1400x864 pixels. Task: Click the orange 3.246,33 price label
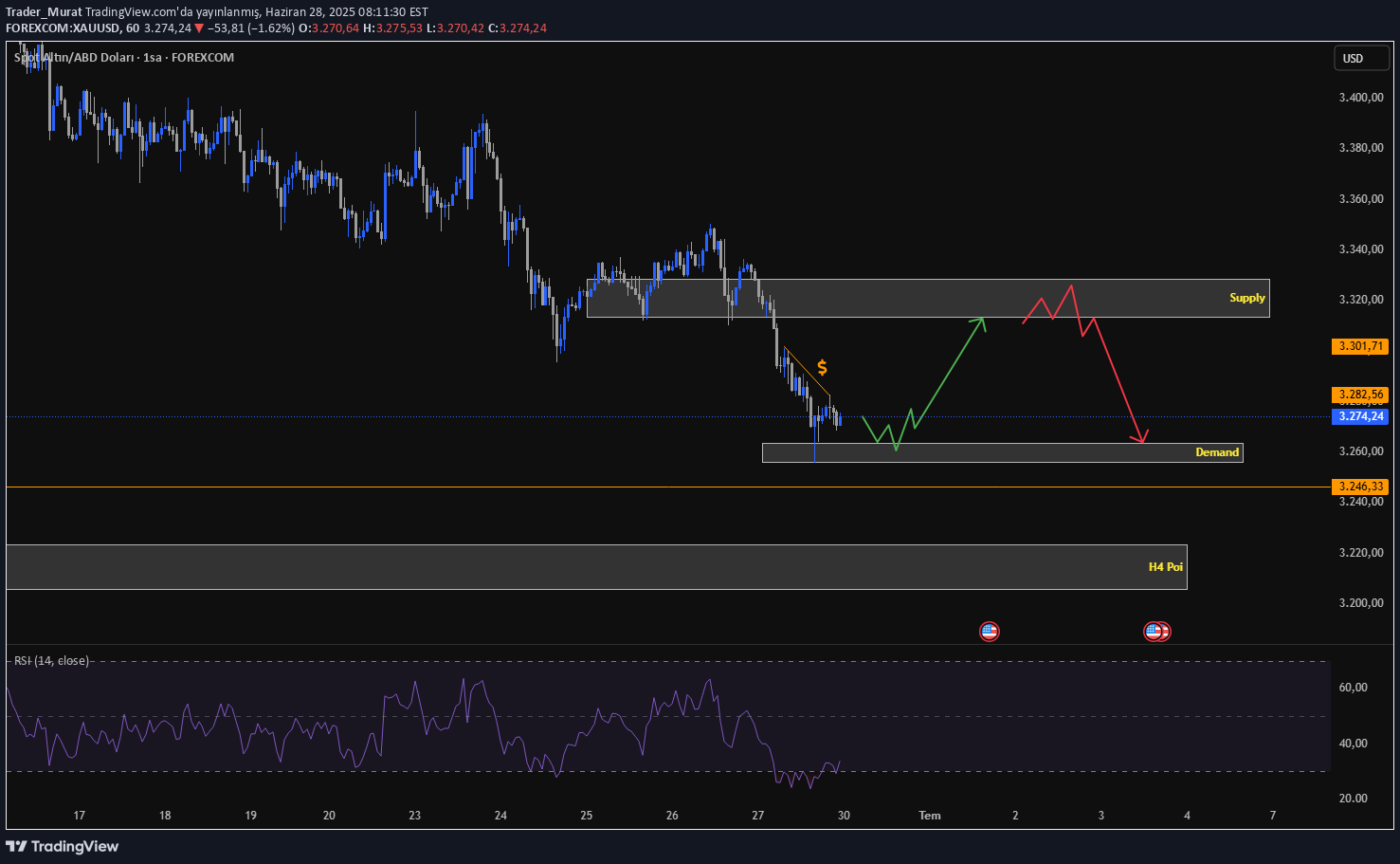pos(1360,487)
